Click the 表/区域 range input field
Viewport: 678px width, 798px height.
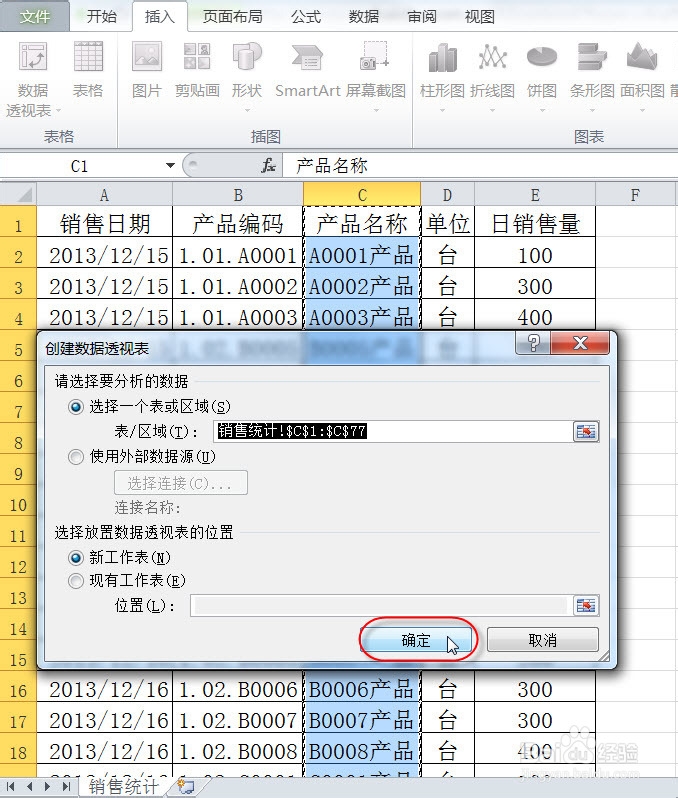tap(393, 432)
